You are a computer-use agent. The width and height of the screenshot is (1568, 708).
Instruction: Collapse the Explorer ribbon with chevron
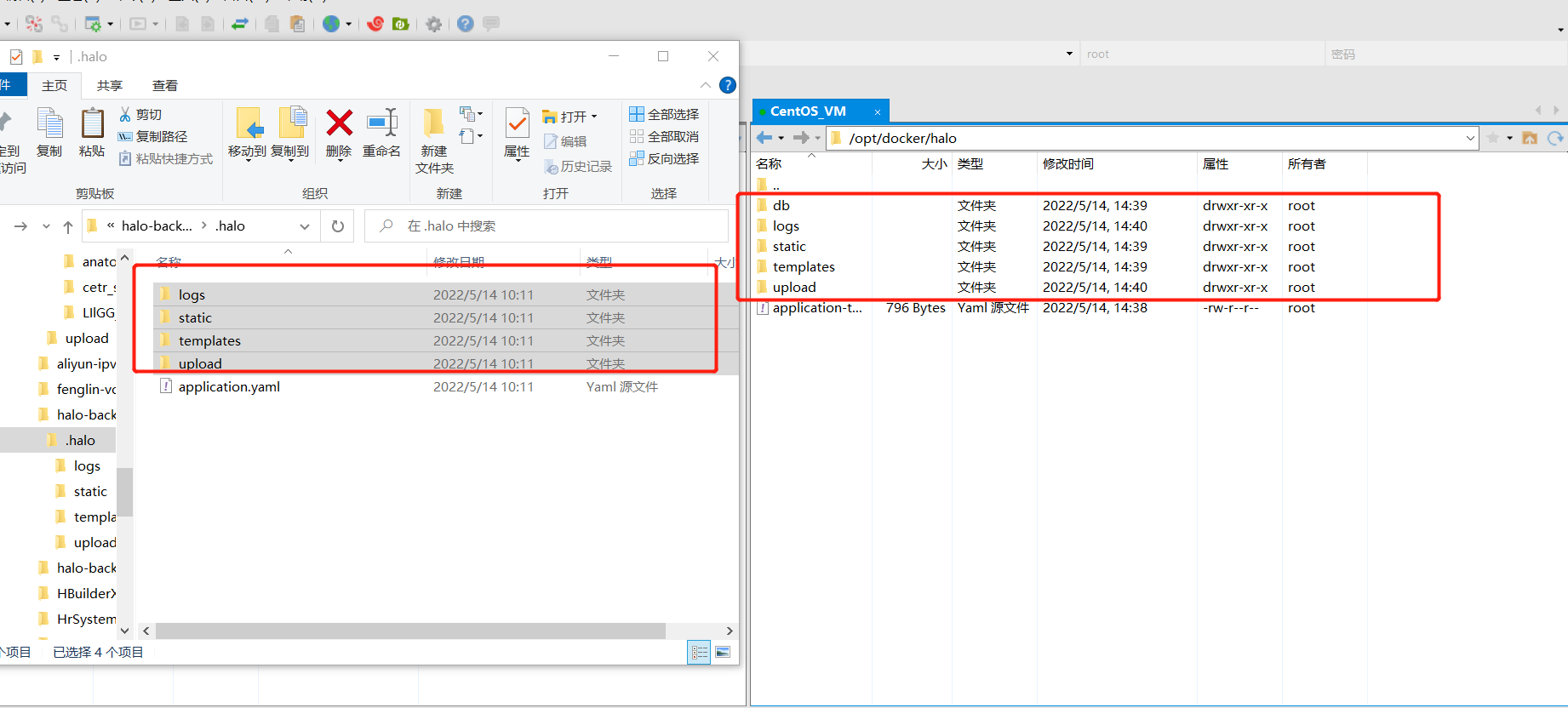[x=706, y=85]
